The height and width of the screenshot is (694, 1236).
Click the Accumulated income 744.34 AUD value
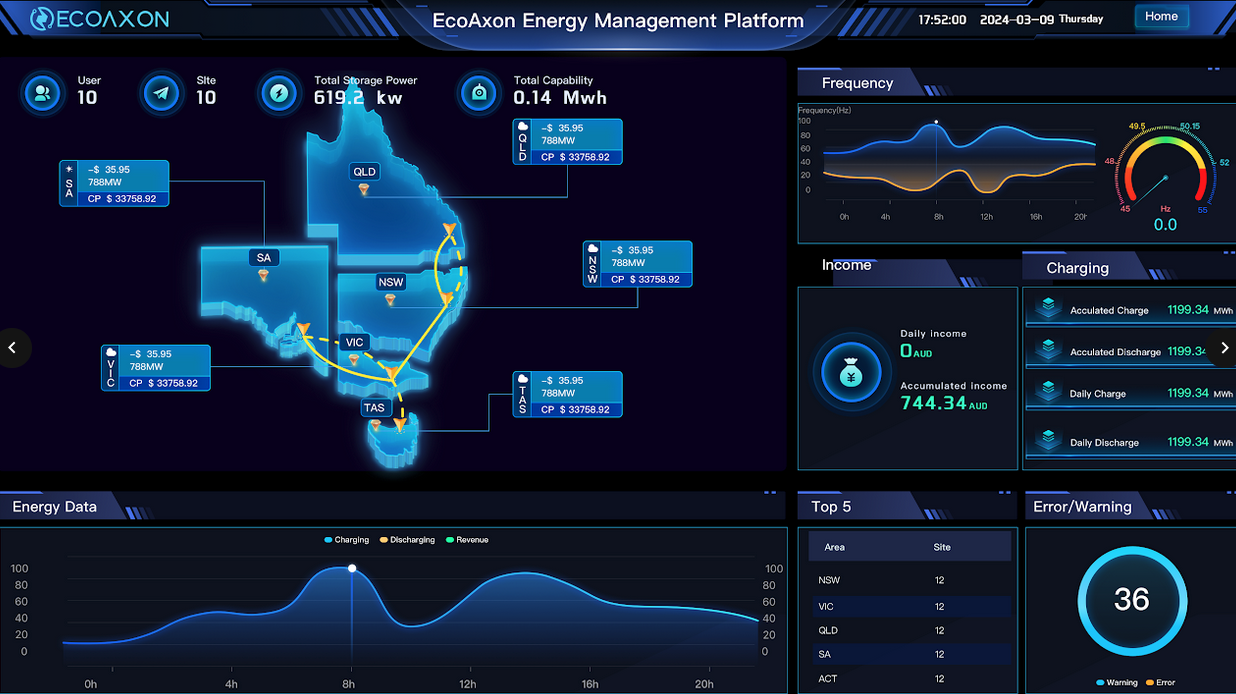(x=944, y=403)
